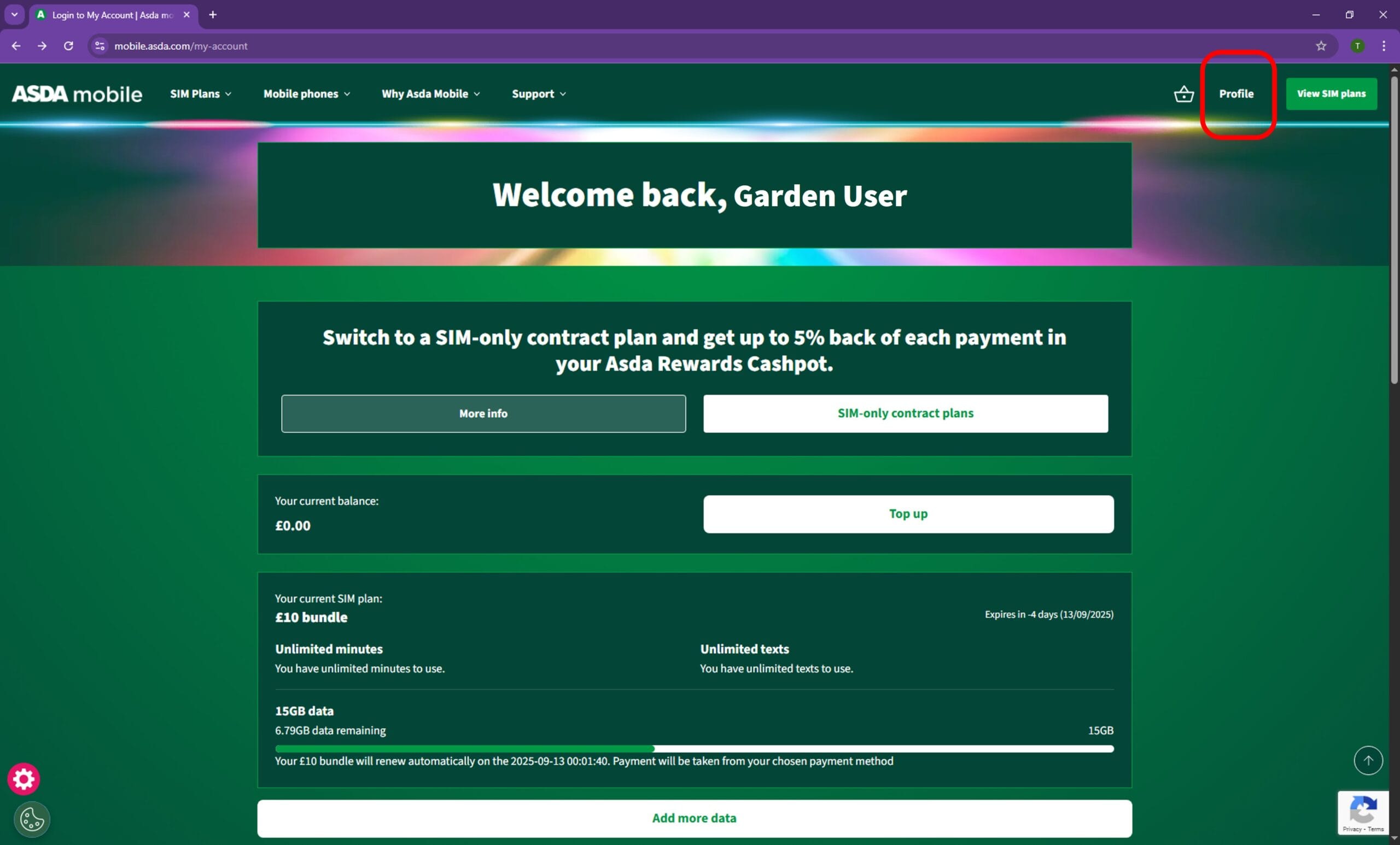This screenshot has width=1400, height=845.
Task: Click the address bar URL
Action: (x=180, y=46)
